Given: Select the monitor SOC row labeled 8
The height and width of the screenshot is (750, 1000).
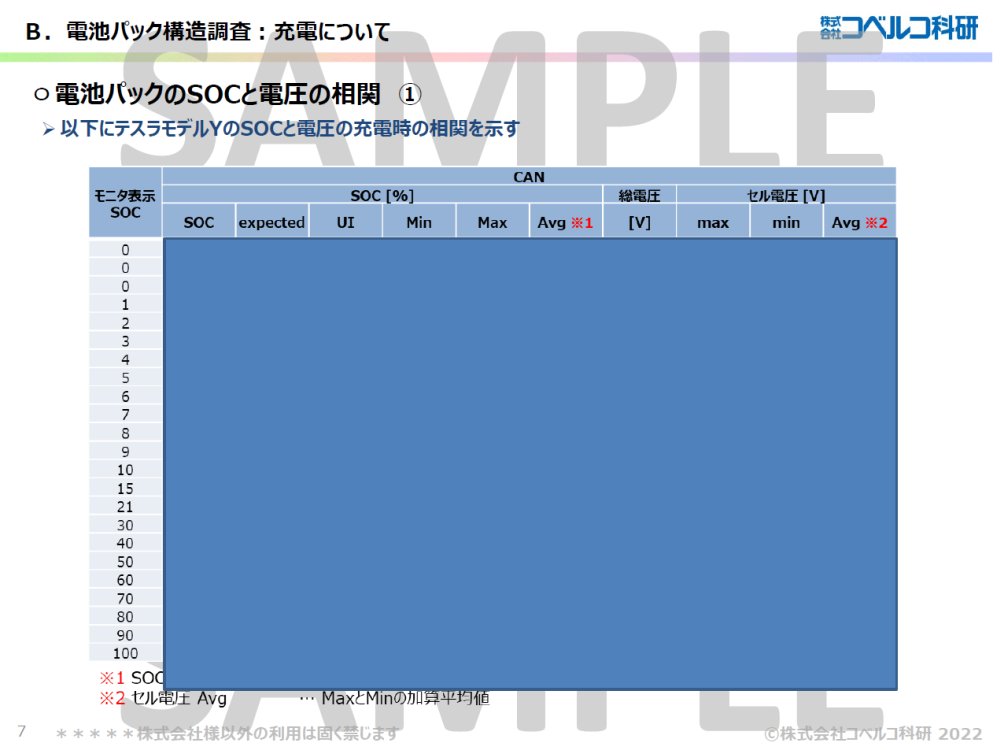Looking at the screenshot, I should pyautogui.click(x=126, y=434).
